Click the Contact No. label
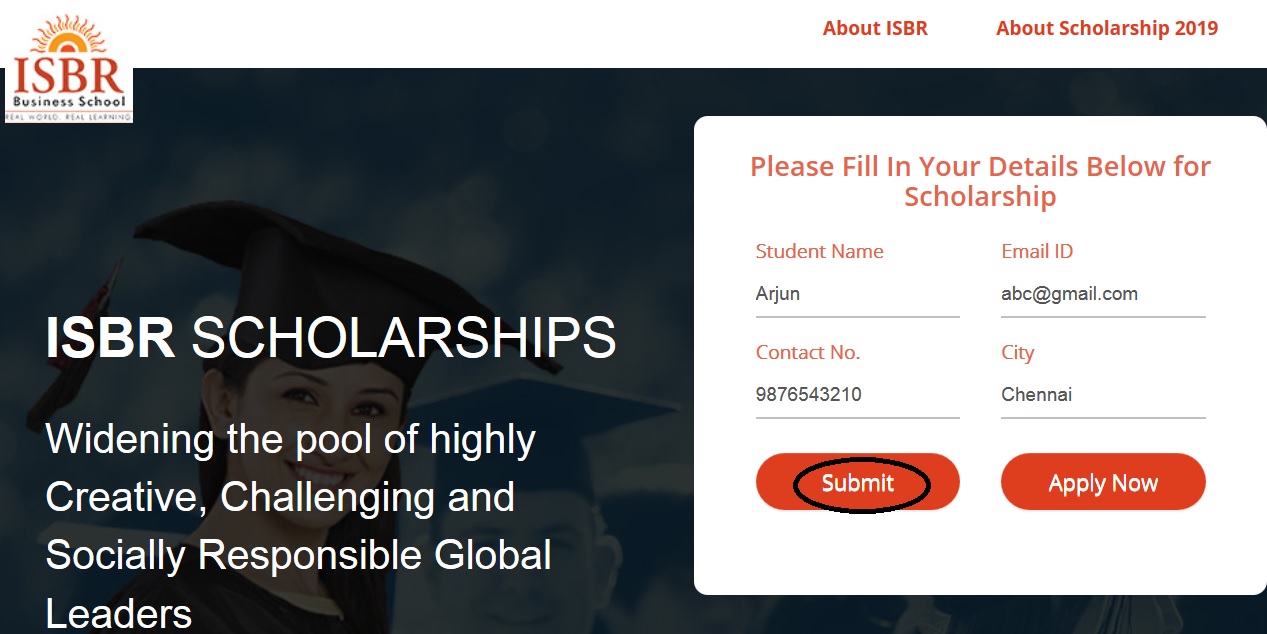The image size is (1267, 634). point(807,352)
